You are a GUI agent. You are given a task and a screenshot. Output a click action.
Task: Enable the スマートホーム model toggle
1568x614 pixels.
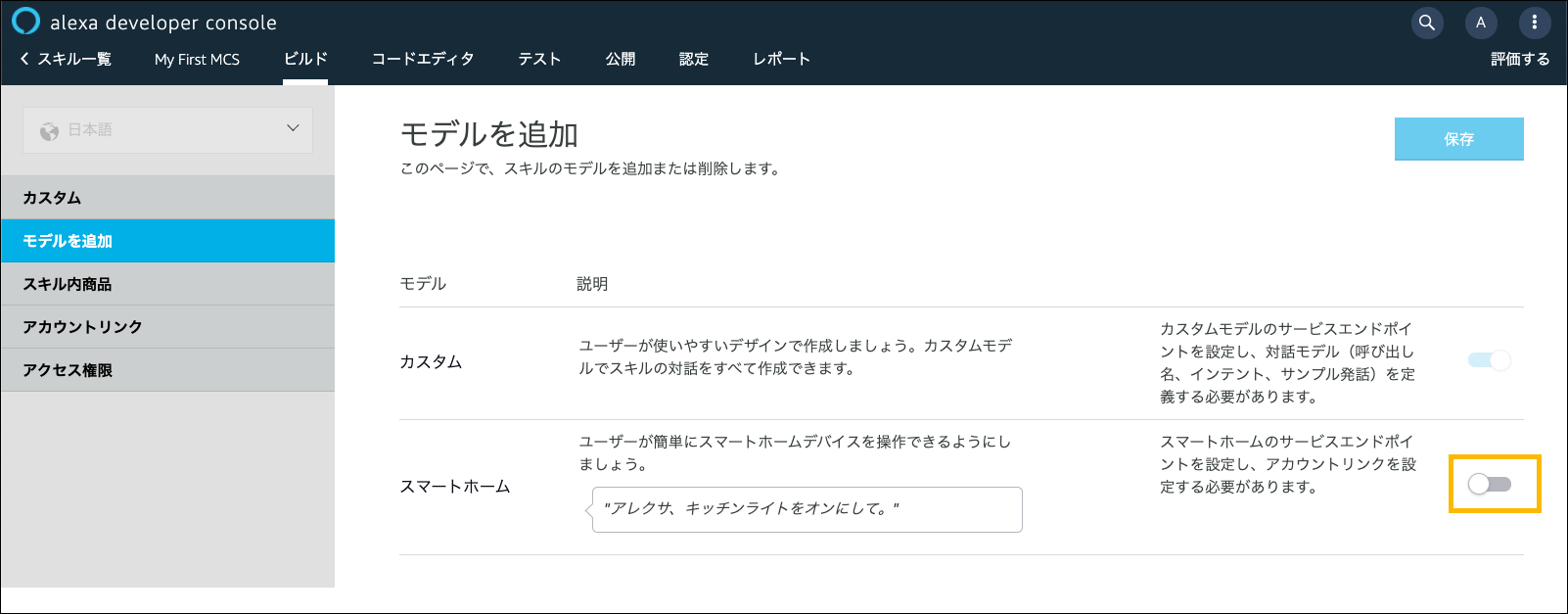tap(1489, 484)
